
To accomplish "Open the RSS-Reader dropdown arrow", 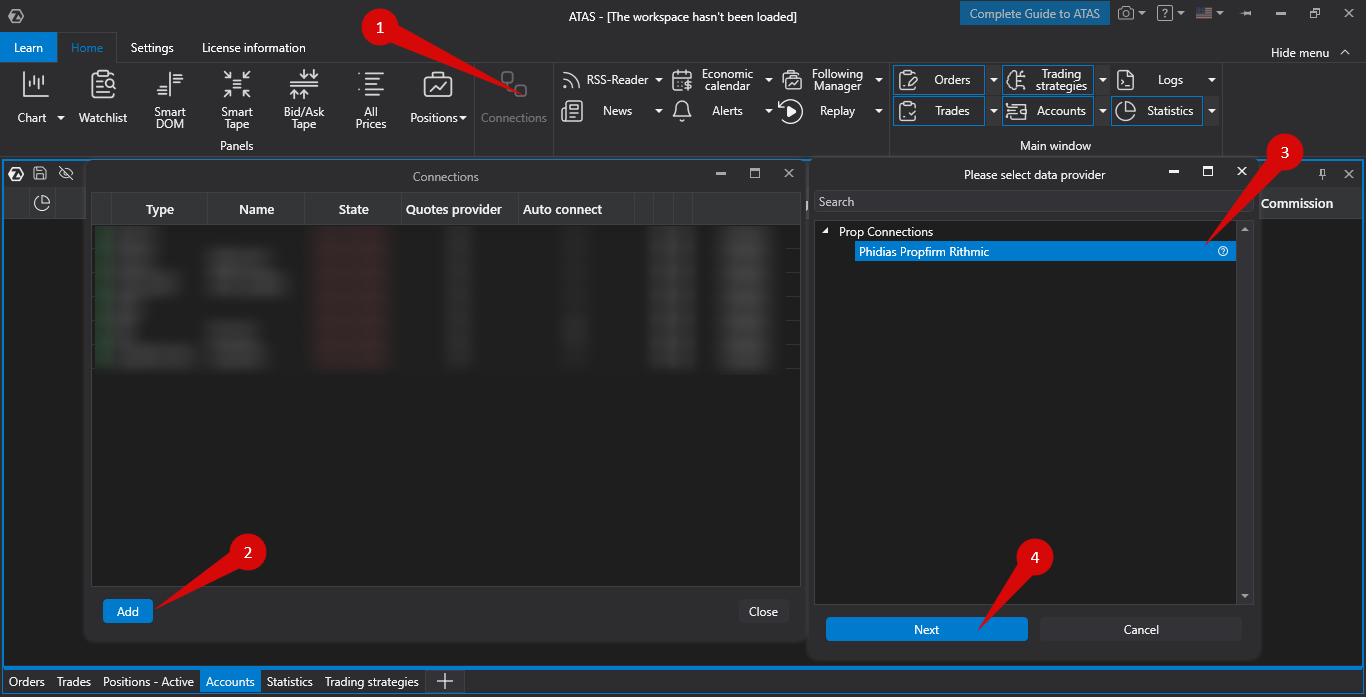I will [x=658, y=80].
